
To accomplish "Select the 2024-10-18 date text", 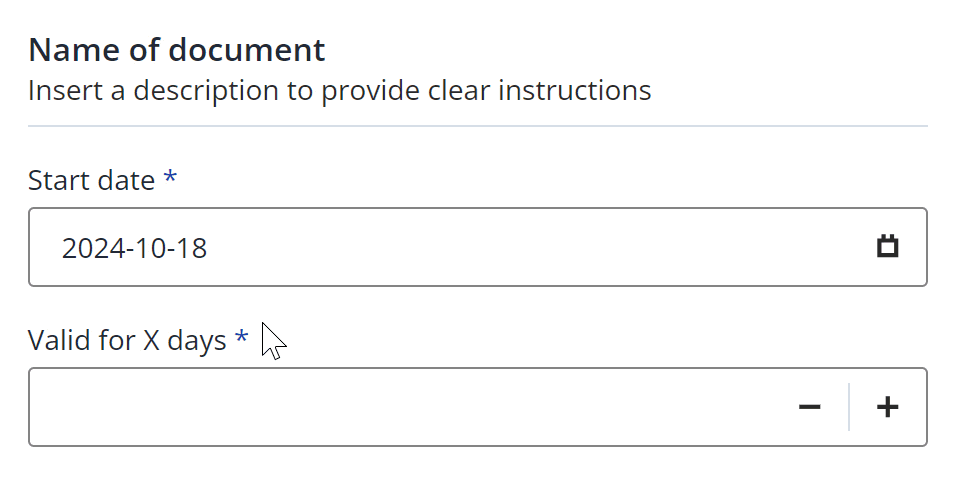I will [134, 248].
